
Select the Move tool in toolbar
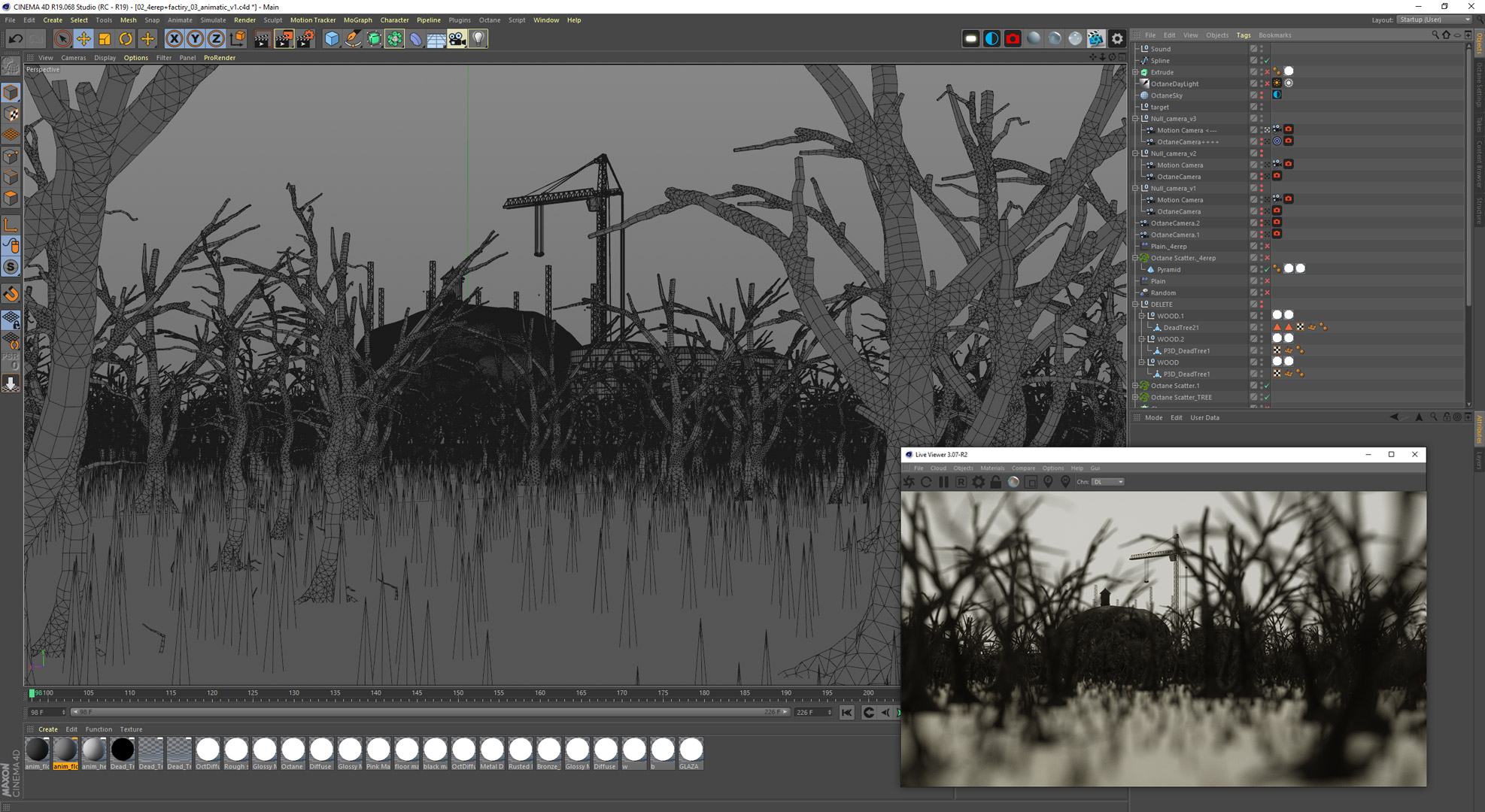pos(84,38)
